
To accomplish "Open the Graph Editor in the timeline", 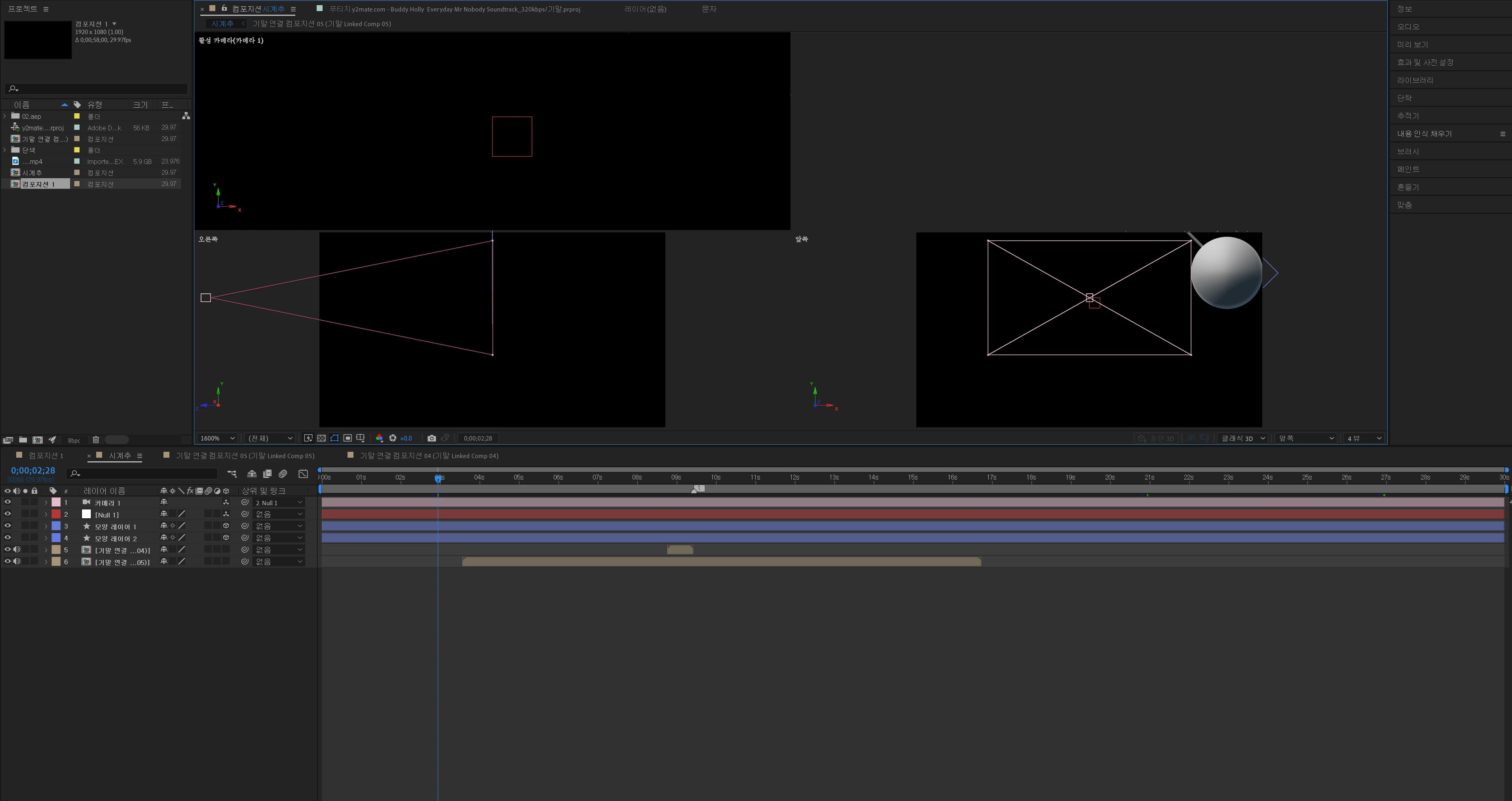I will (x=303, y=473).
